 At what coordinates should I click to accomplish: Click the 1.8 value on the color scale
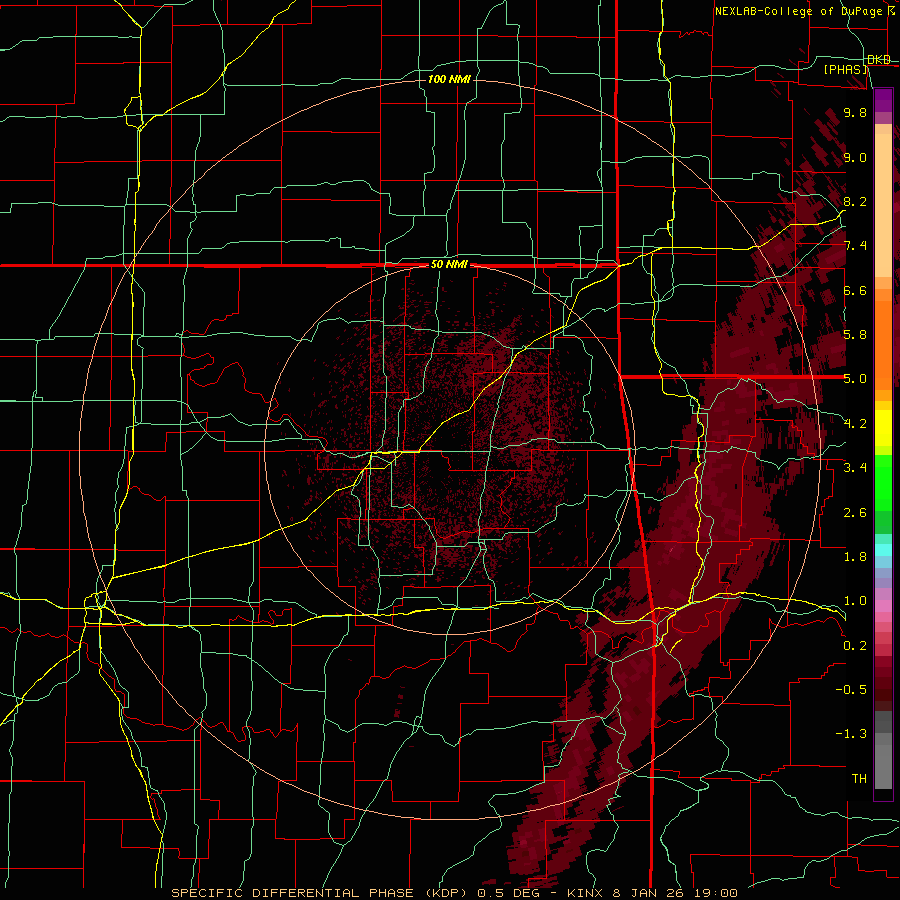pyautogui.click(x=855, y=557)
